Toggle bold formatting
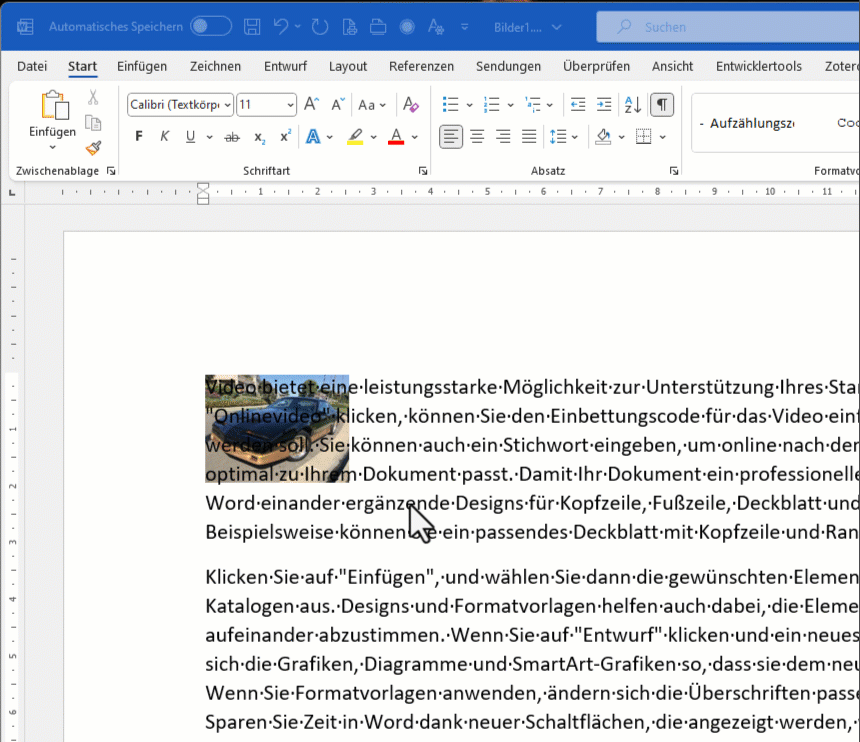 tap(139, 137)
